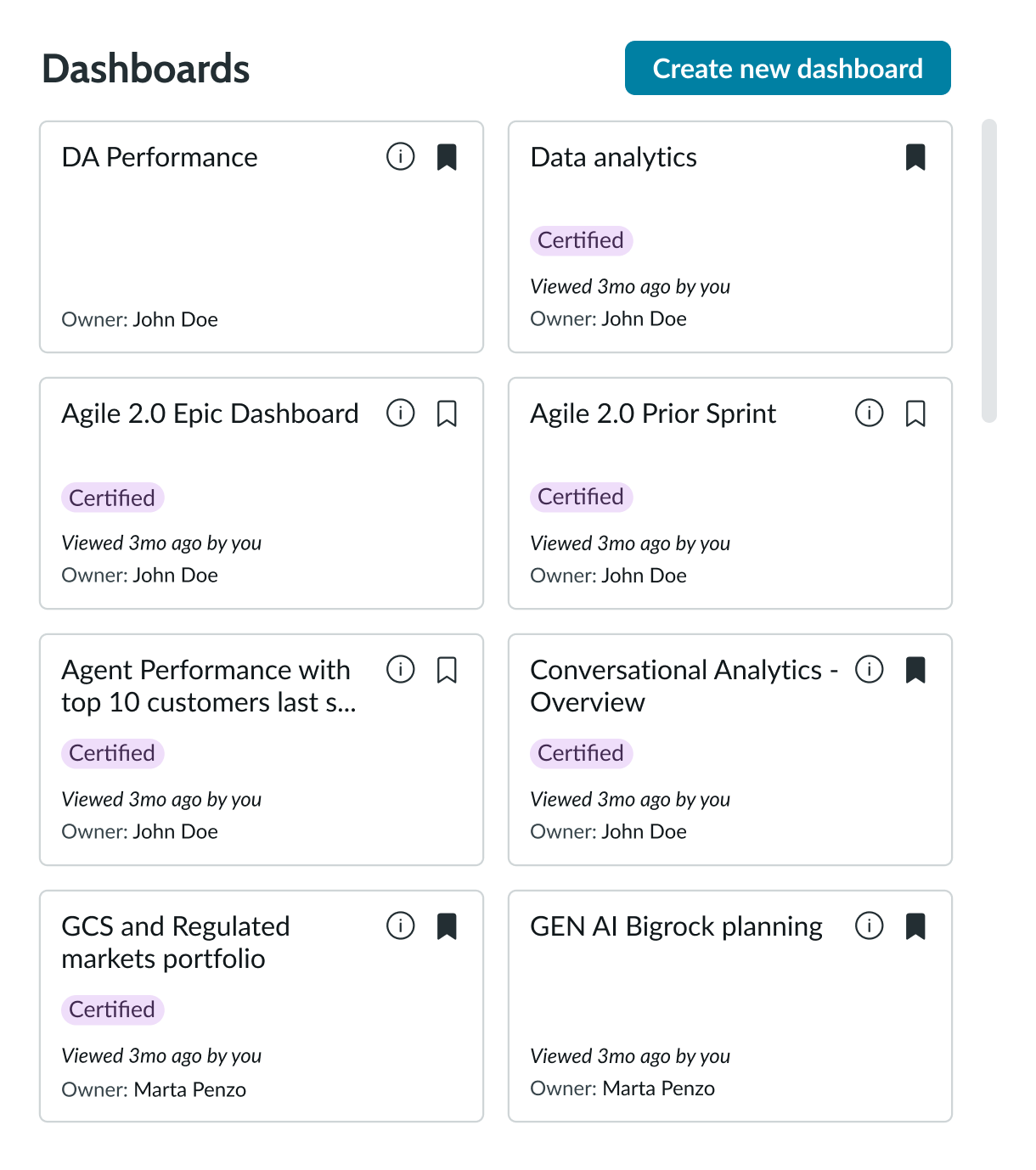Click the bookmark icon on DA Performance
The height and width of the screenshot is (1170, 1036).
pyautogui.click(x=448, y=158)
